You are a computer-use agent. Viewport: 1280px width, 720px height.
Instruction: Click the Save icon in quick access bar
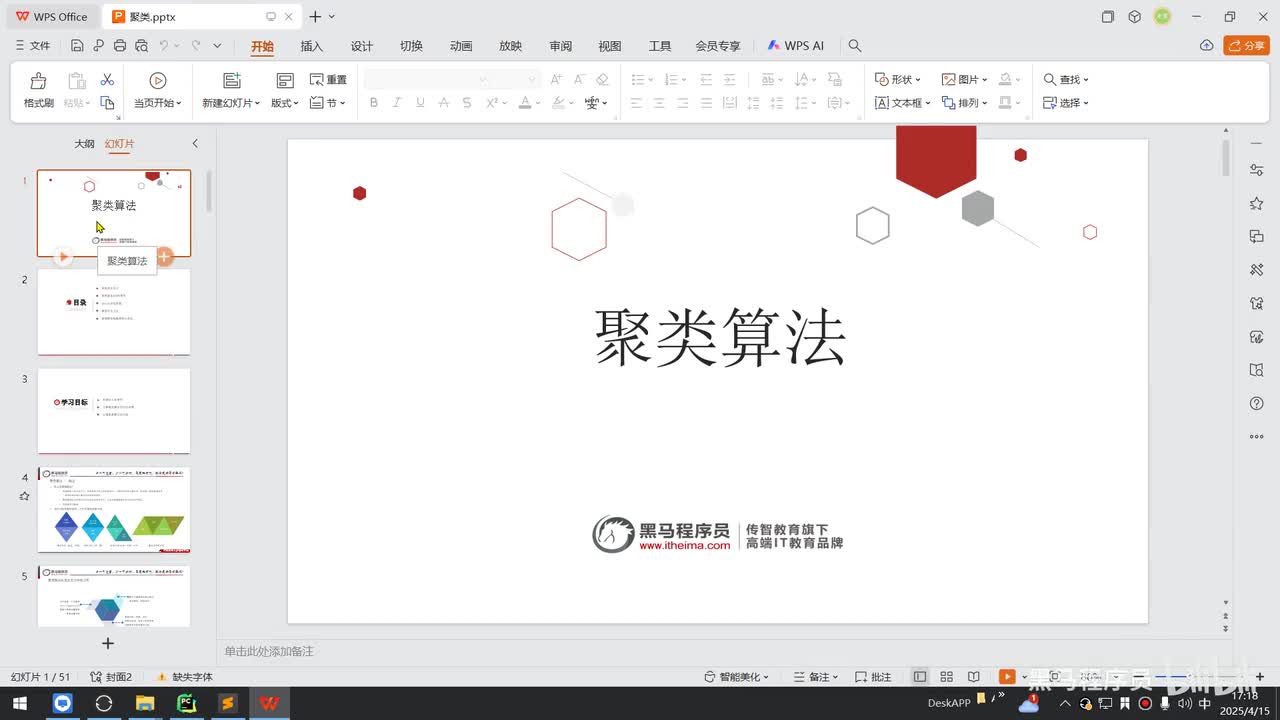point(77,46)
